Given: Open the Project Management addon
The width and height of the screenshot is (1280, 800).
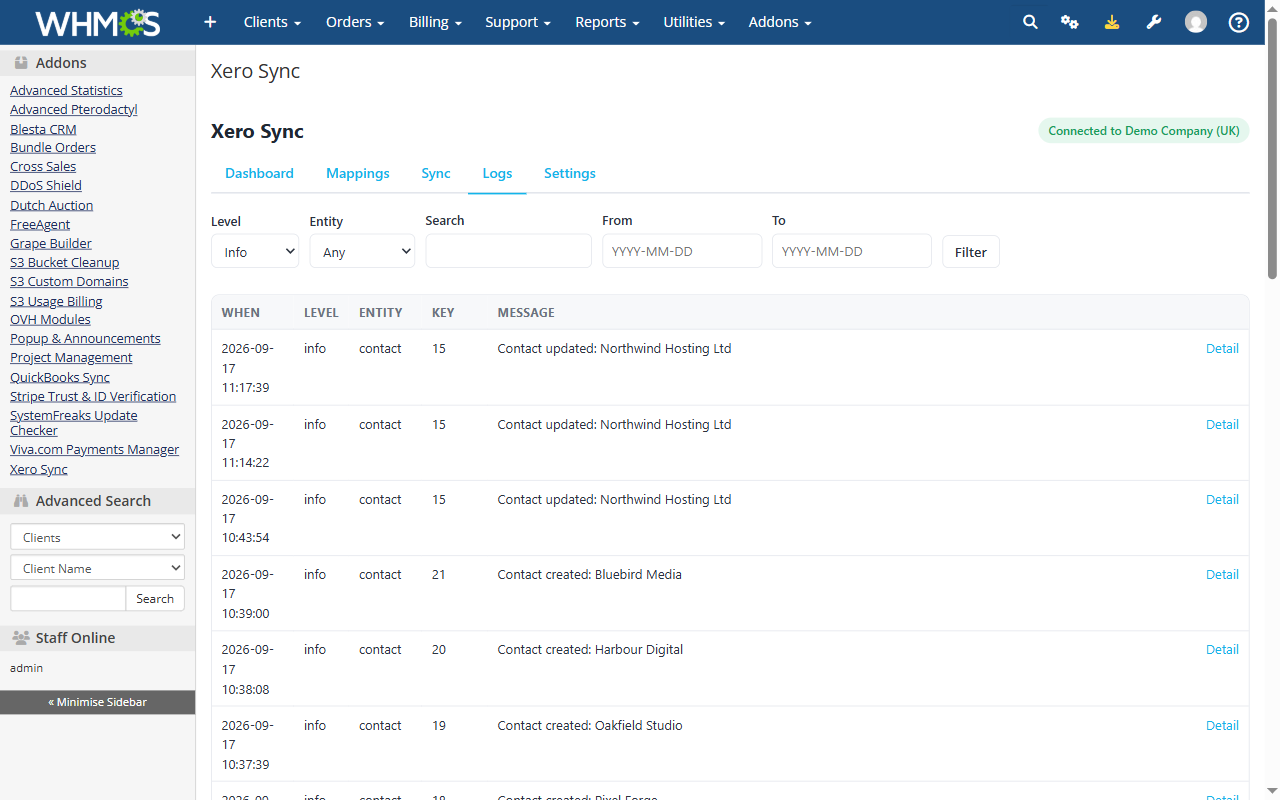Looking at the screenshot, I should click(71, 357).
